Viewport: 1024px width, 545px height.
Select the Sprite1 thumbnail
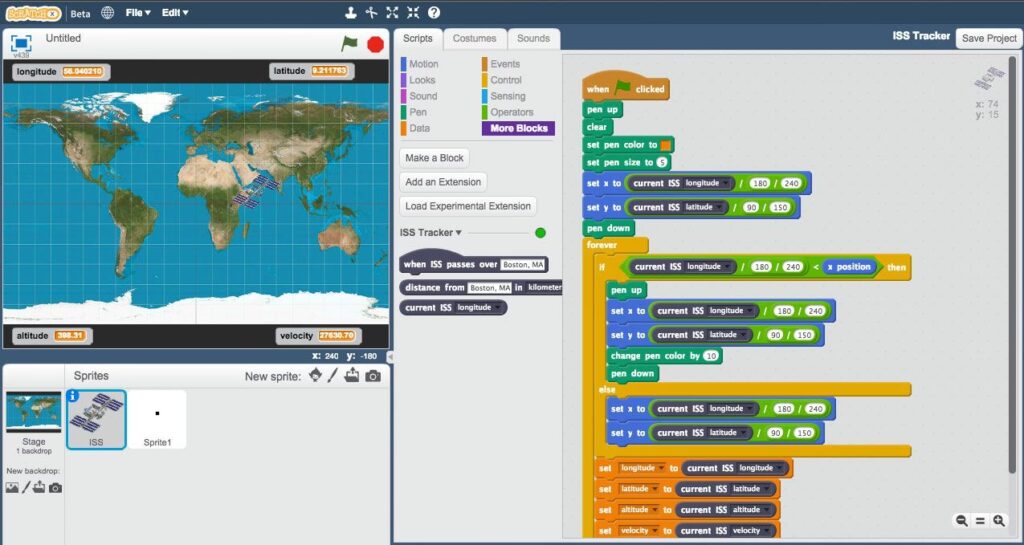157,418
